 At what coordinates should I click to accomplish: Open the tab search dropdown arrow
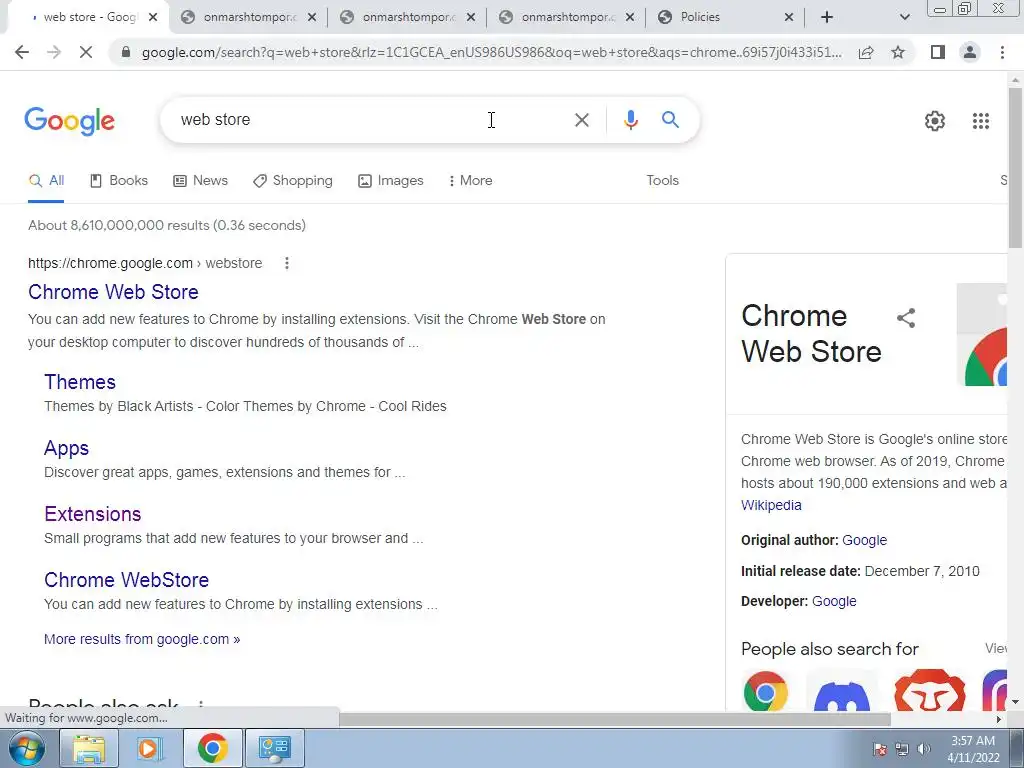[904, 18]
